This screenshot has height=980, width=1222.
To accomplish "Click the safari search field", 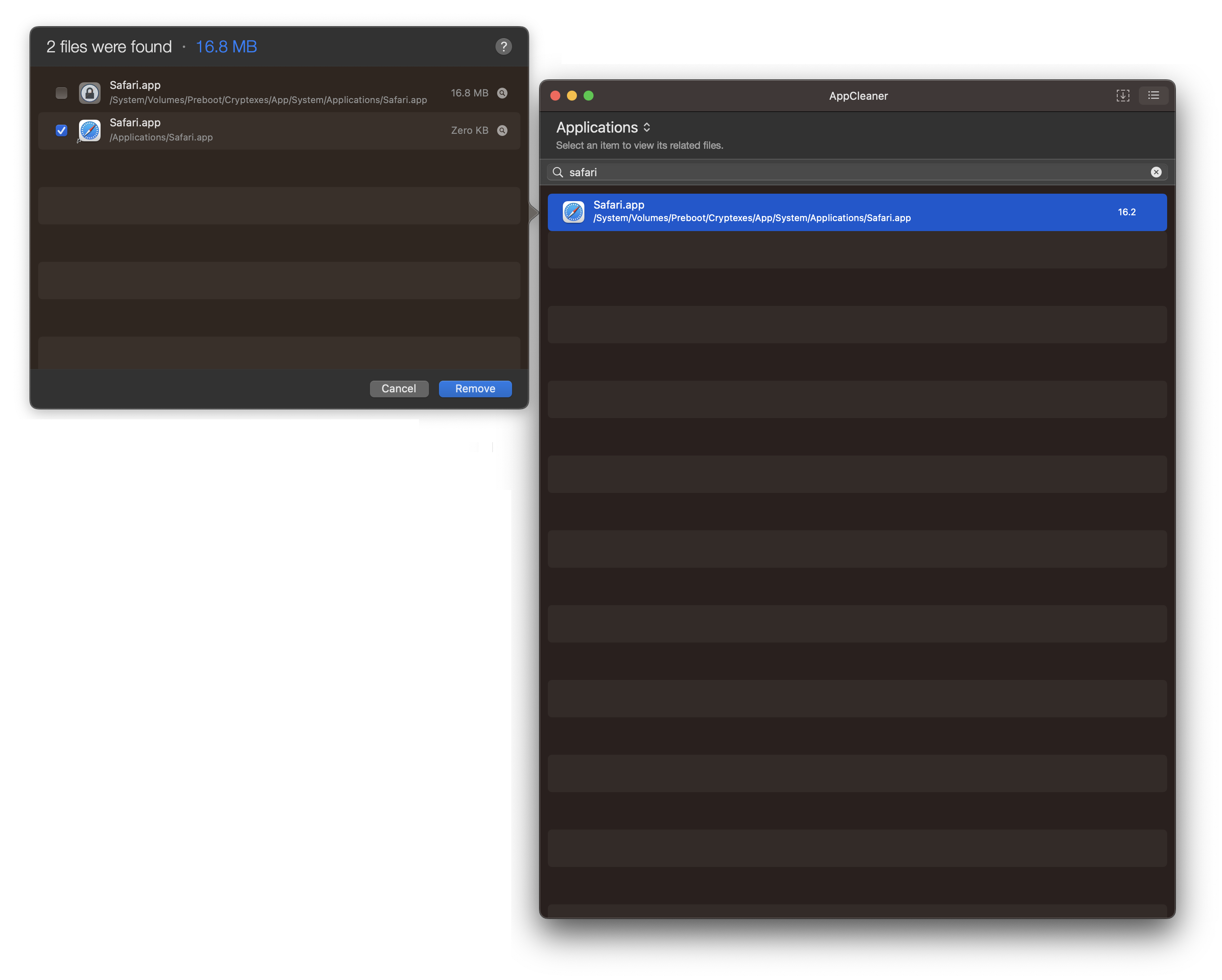I will coord(856,172).
